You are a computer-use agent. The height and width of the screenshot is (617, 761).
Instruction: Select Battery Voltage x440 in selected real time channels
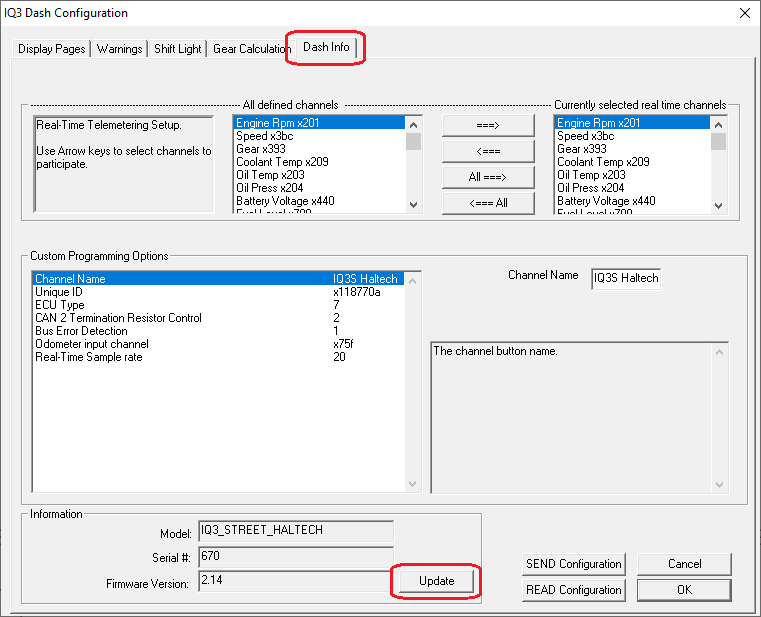pyautogui.click(x=632, y=201)
